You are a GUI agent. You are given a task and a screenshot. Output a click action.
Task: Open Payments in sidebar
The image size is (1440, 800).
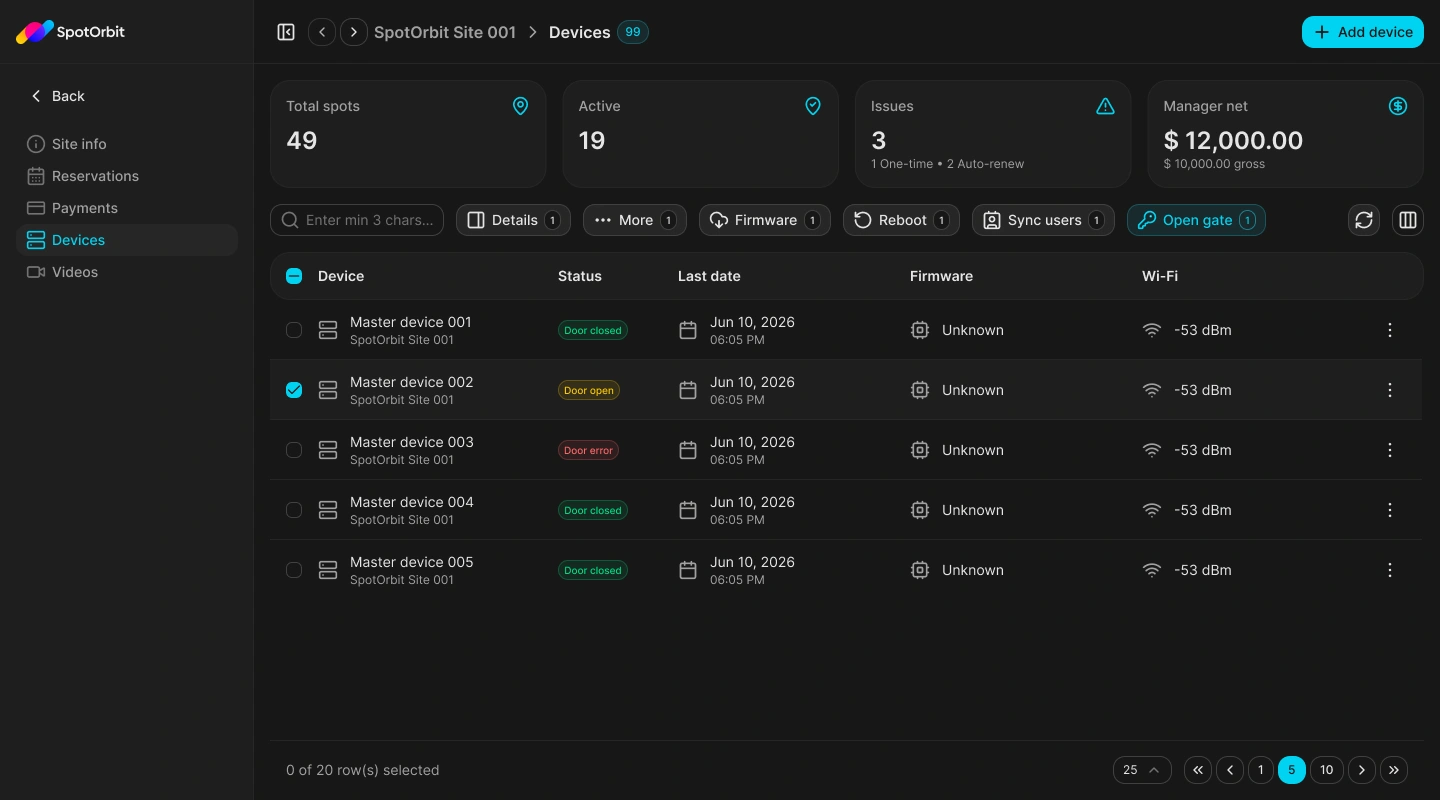click(x=127, y=208)
